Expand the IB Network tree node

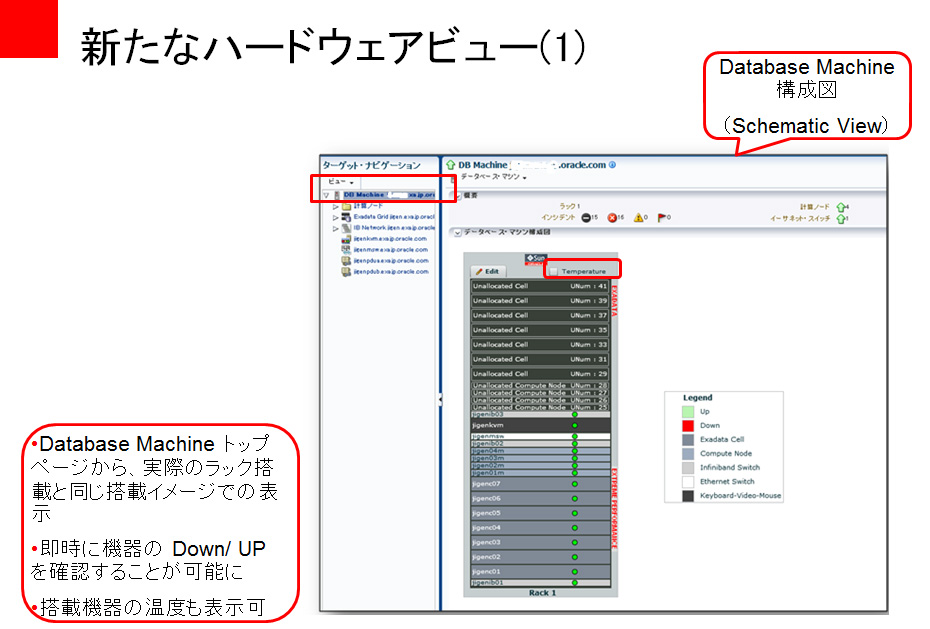(x=336, y=228)
